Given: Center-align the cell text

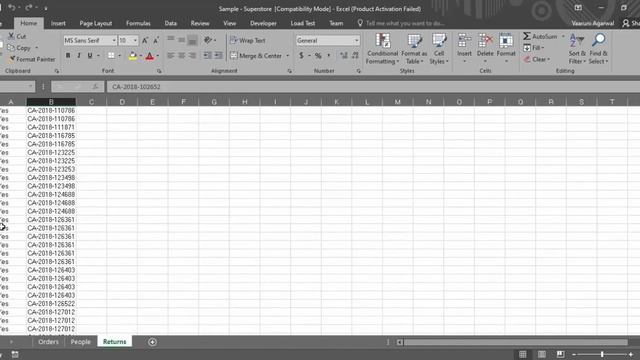Looking at the screenshot, I should pos(181,56).
